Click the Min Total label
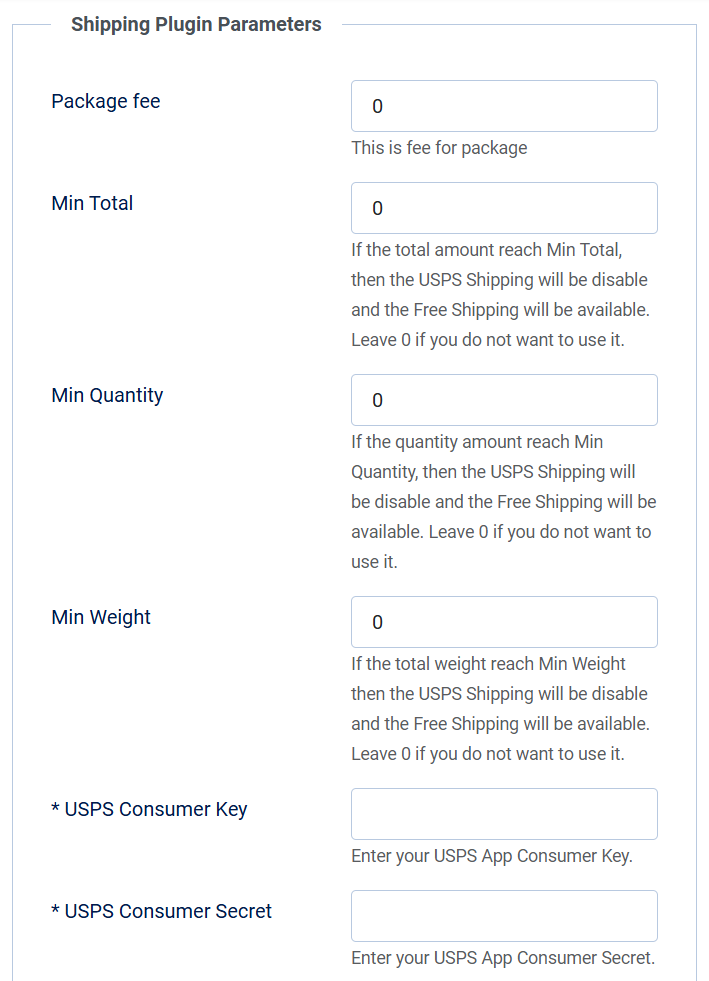Viewport: 709px width, 981px height. tap(92, 203)
